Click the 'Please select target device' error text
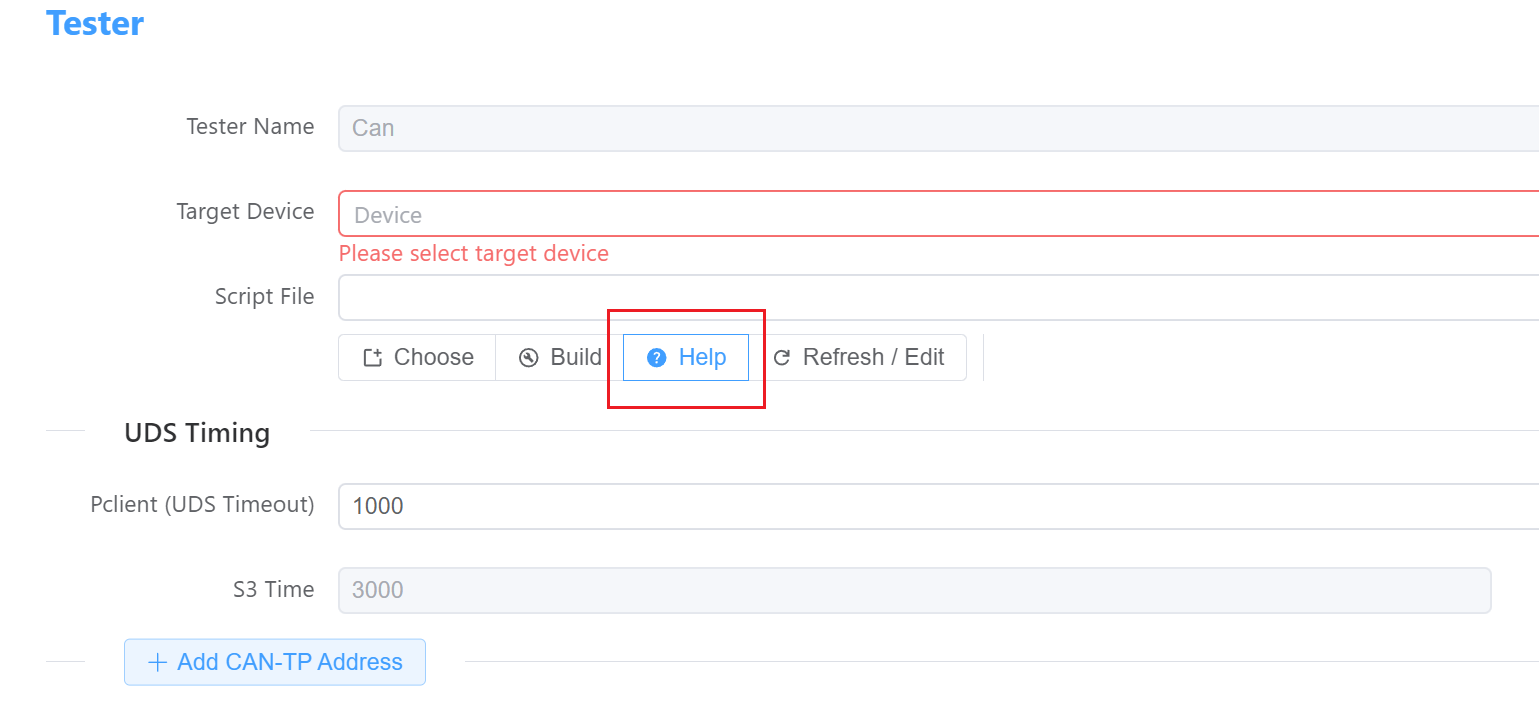This screenshot has width=1539, height=728. click(x=474, y=254)
